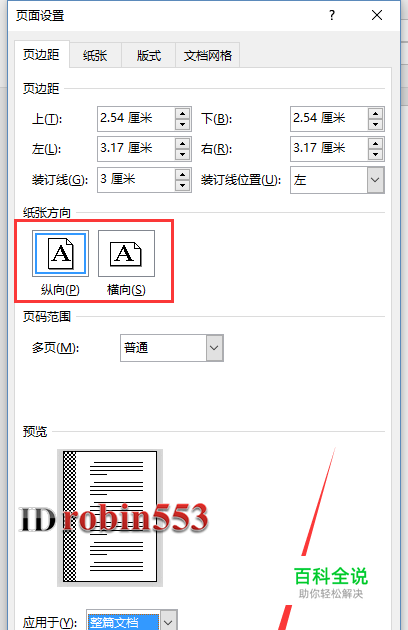Increase the 上 top margin value

tap(182, 113)
